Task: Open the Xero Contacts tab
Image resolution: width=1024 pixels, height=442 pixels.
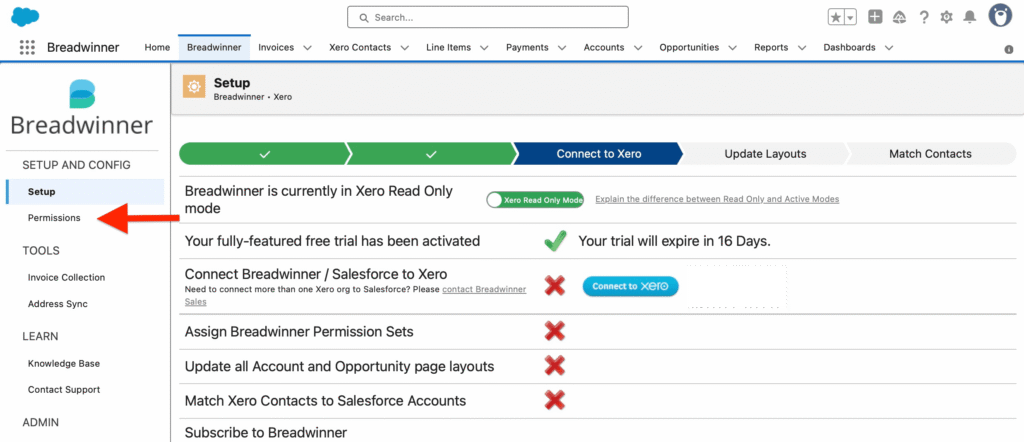Action: coord(360,48)
